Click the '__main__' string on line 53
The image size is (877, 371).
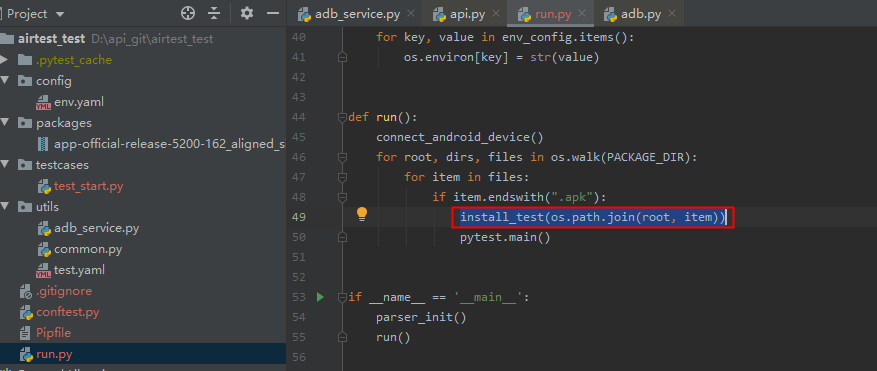pos(488,297)
